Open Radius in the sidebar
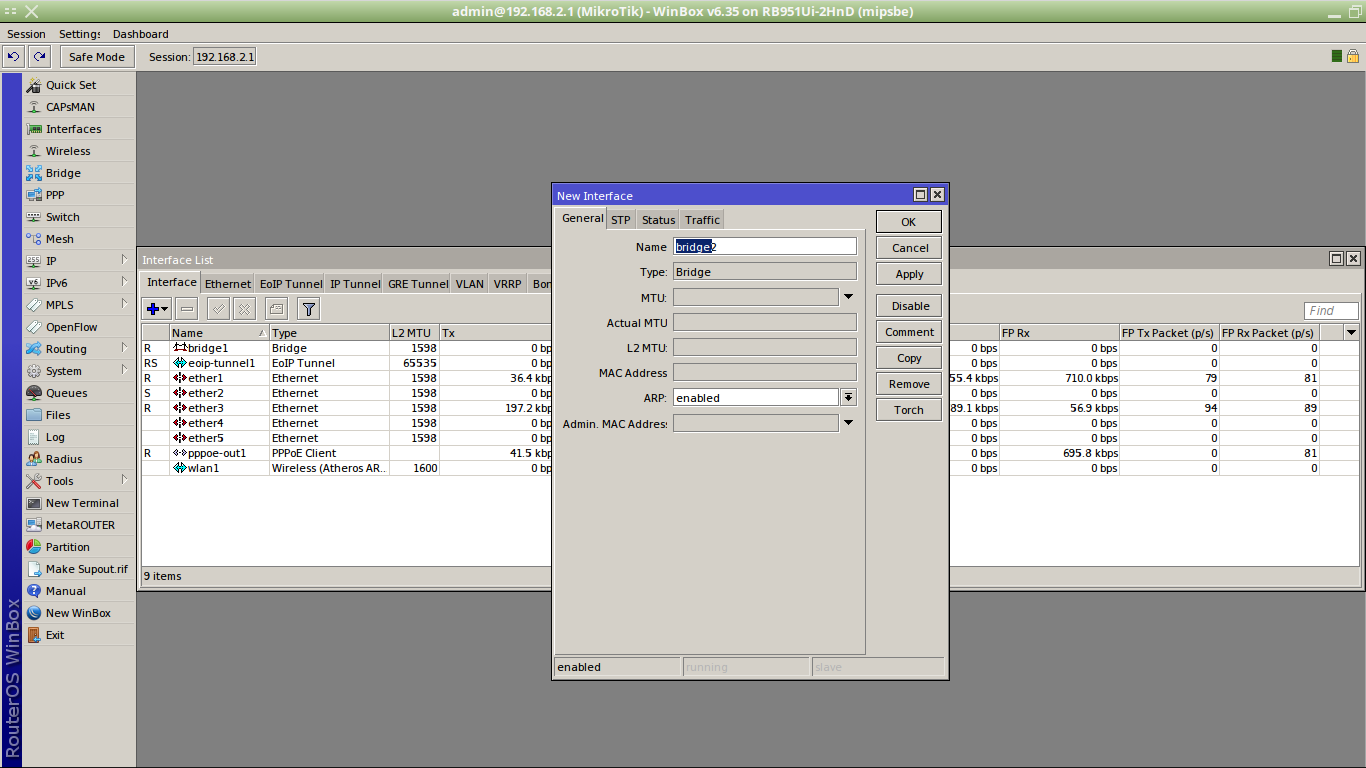The width and height of the screenshot is (1366, 768). [x=78, y=459]
